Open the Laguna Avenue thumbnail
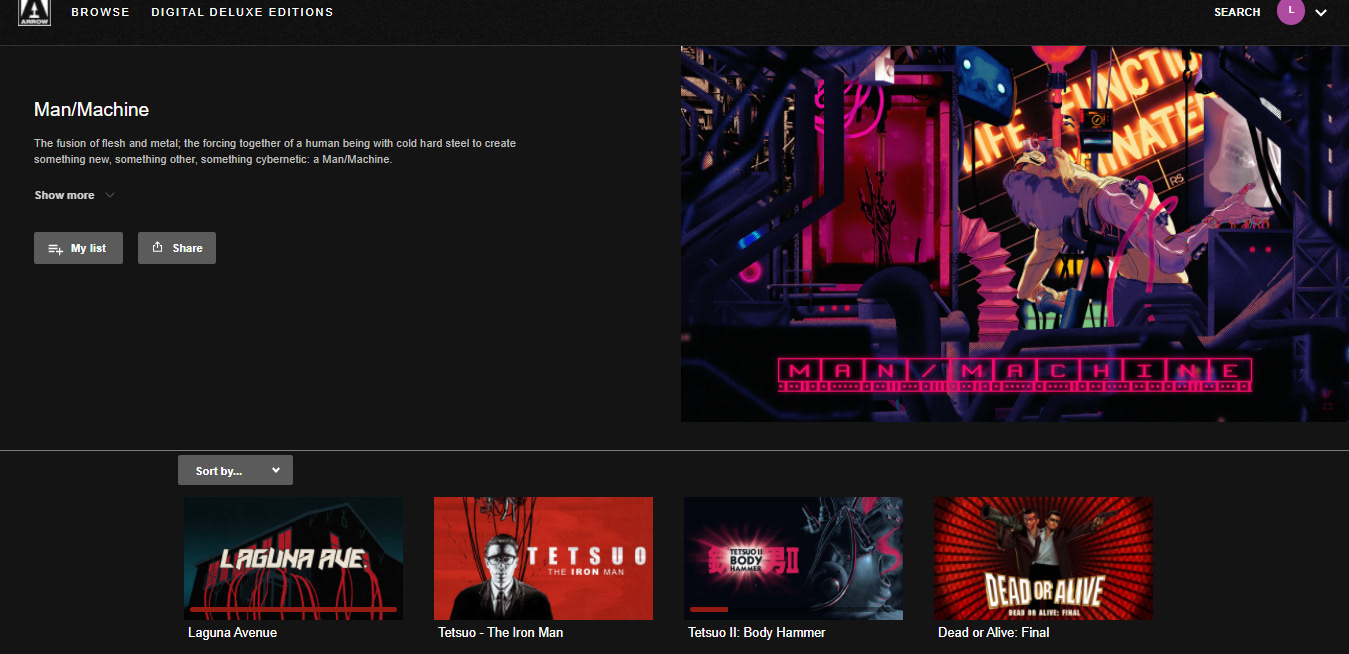Image resolution: width=1349 pixels, height=654 pixels. coord(293,558)
